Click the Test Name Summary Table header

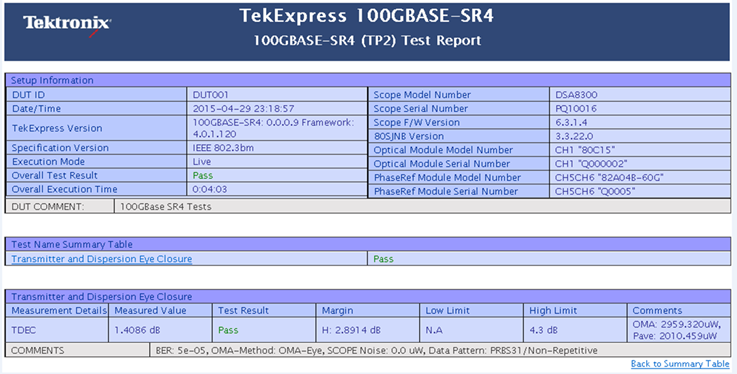tap(368, 244)
